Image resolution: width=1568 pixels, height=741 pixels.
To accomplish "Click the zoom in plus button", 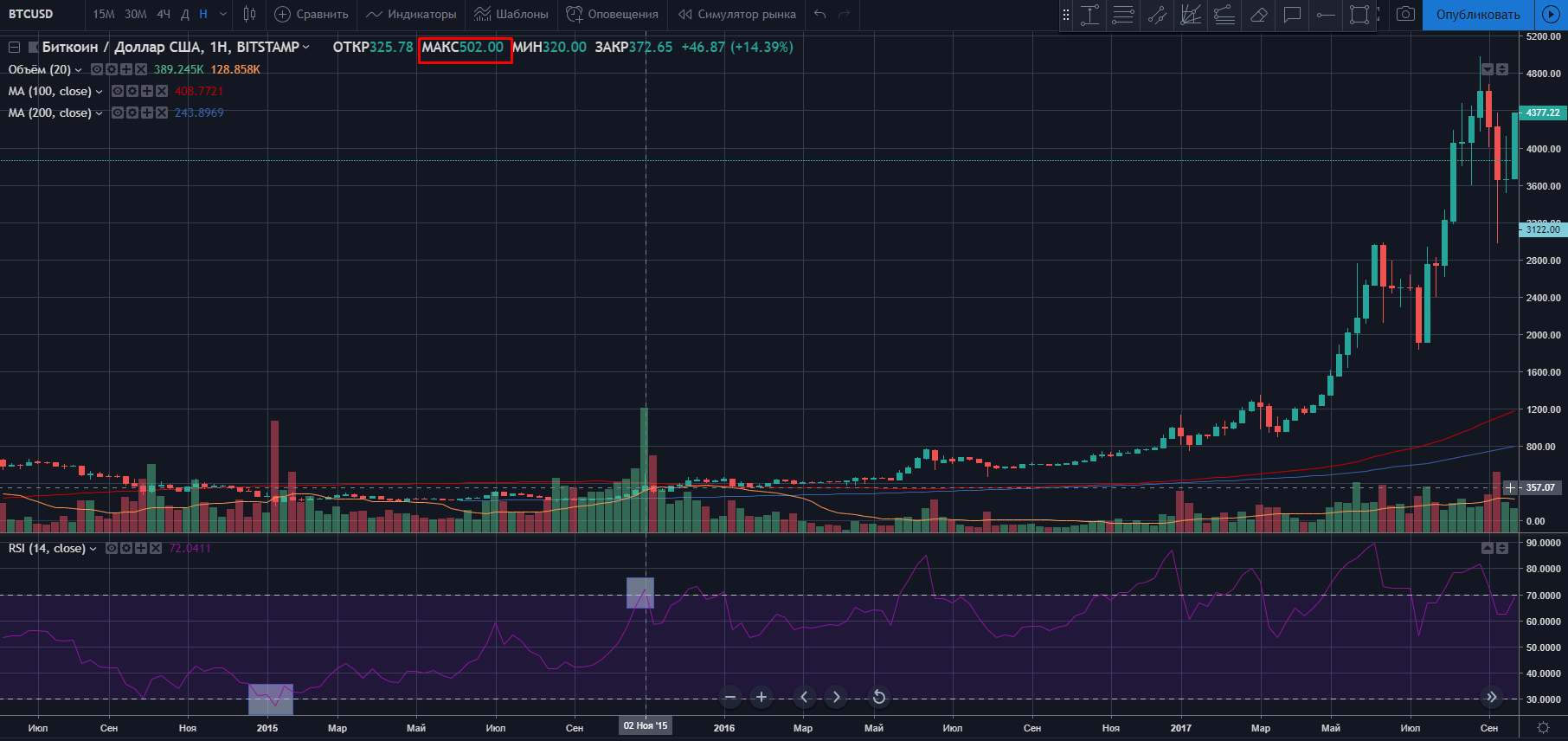I will coord(762,697).
